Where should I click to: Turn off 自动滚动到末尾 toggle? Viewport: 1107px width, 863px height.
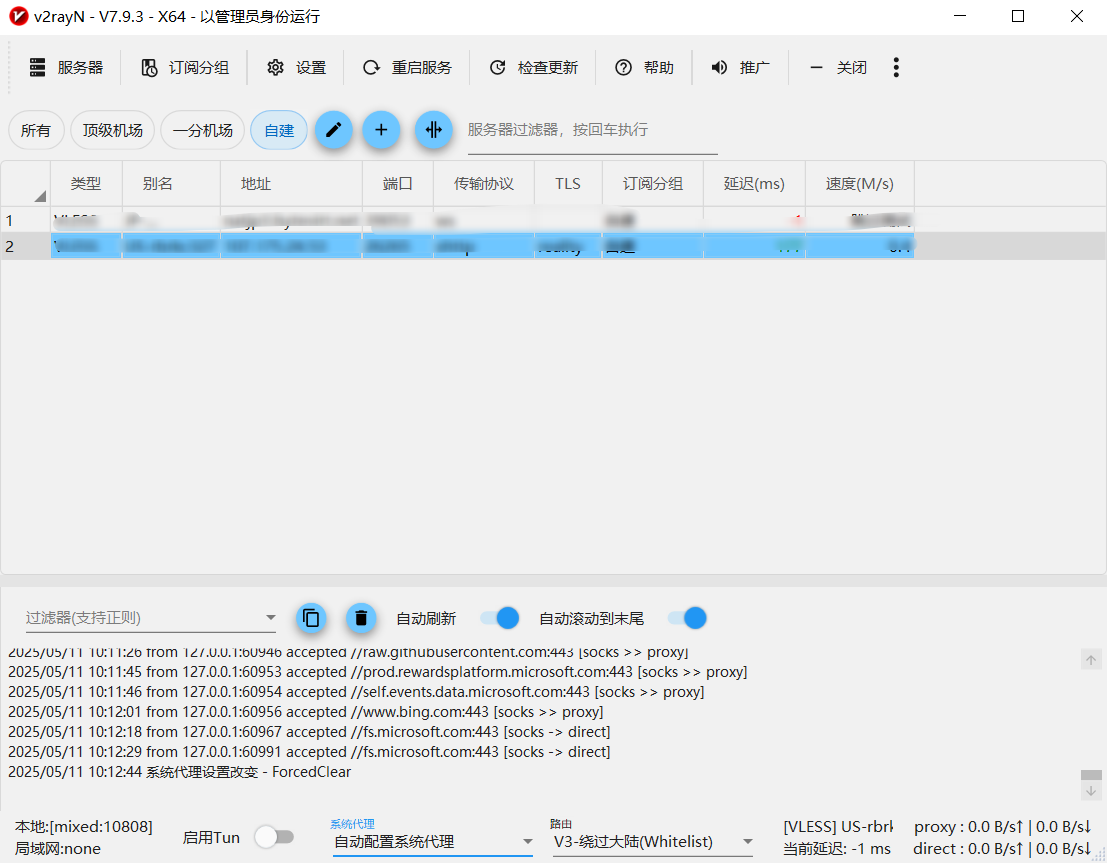686,618
